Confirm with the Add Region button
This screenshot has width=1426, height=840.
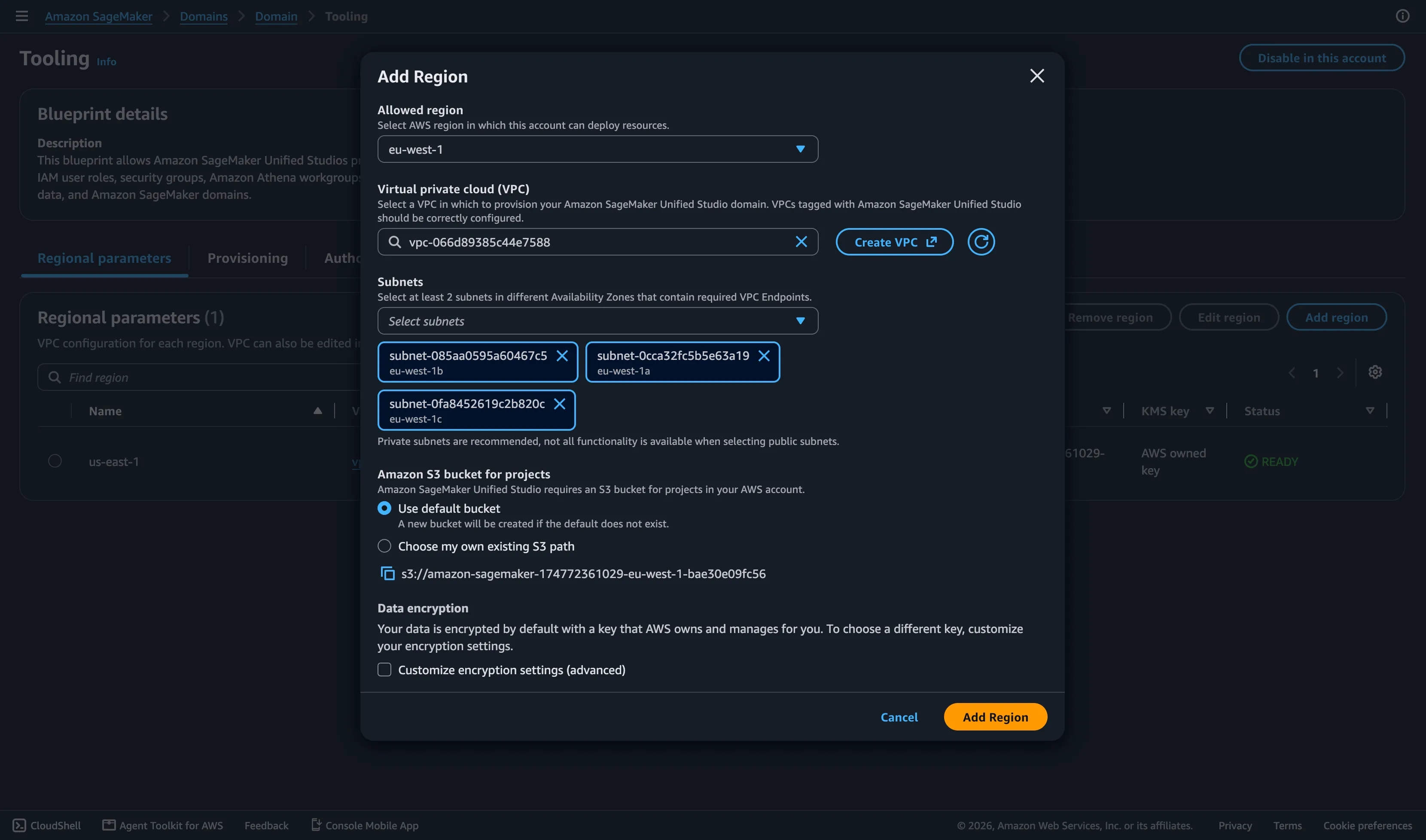995,717
